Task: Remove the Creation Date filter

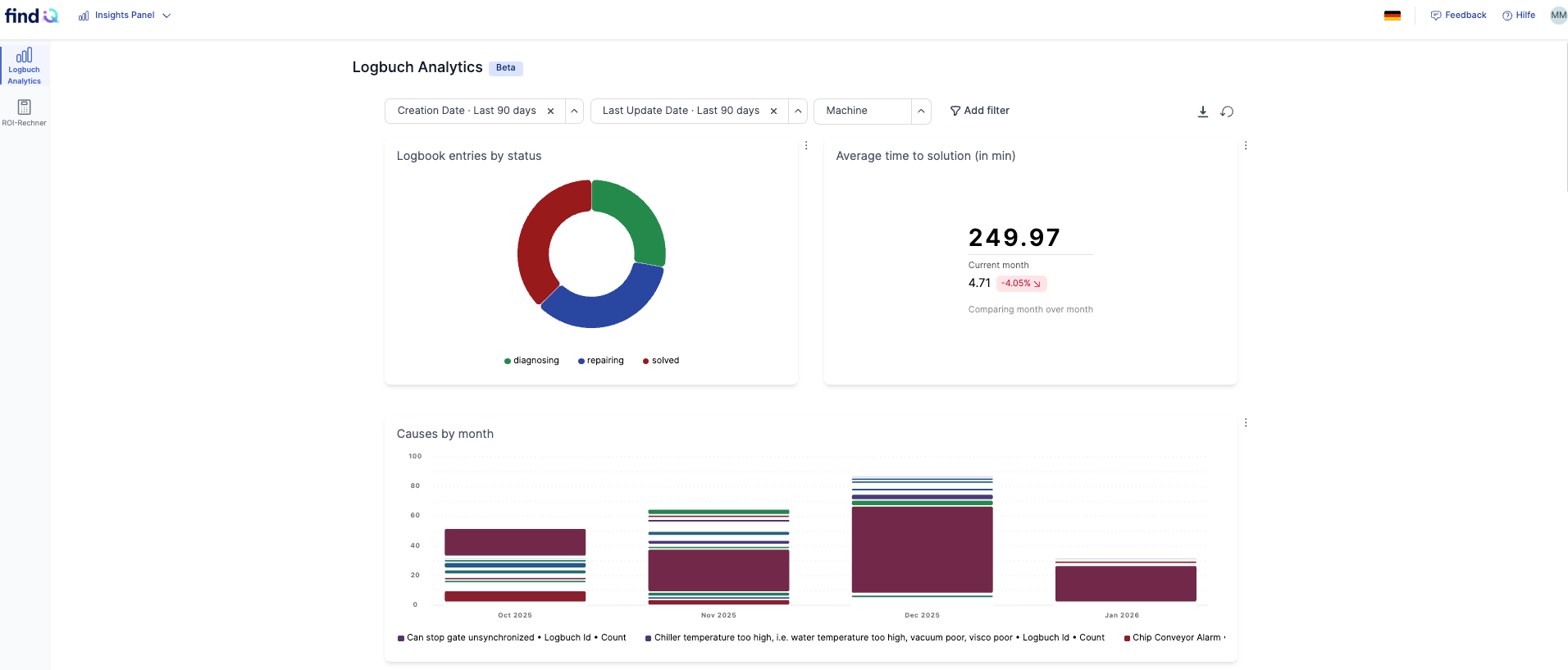Action: [550, 111]
